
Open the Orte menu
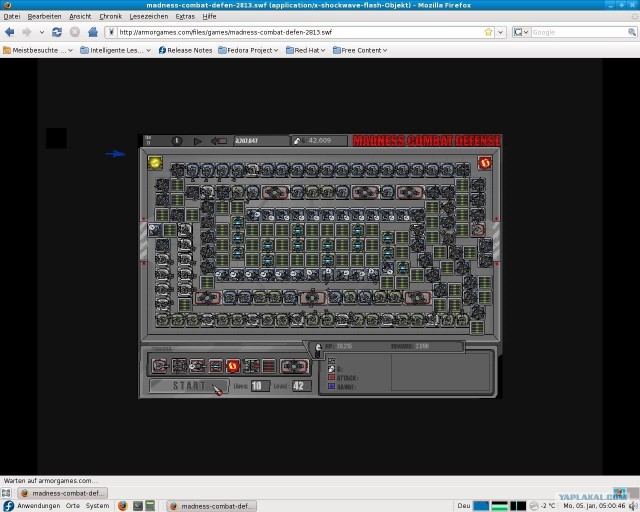(x=73, y=506)
